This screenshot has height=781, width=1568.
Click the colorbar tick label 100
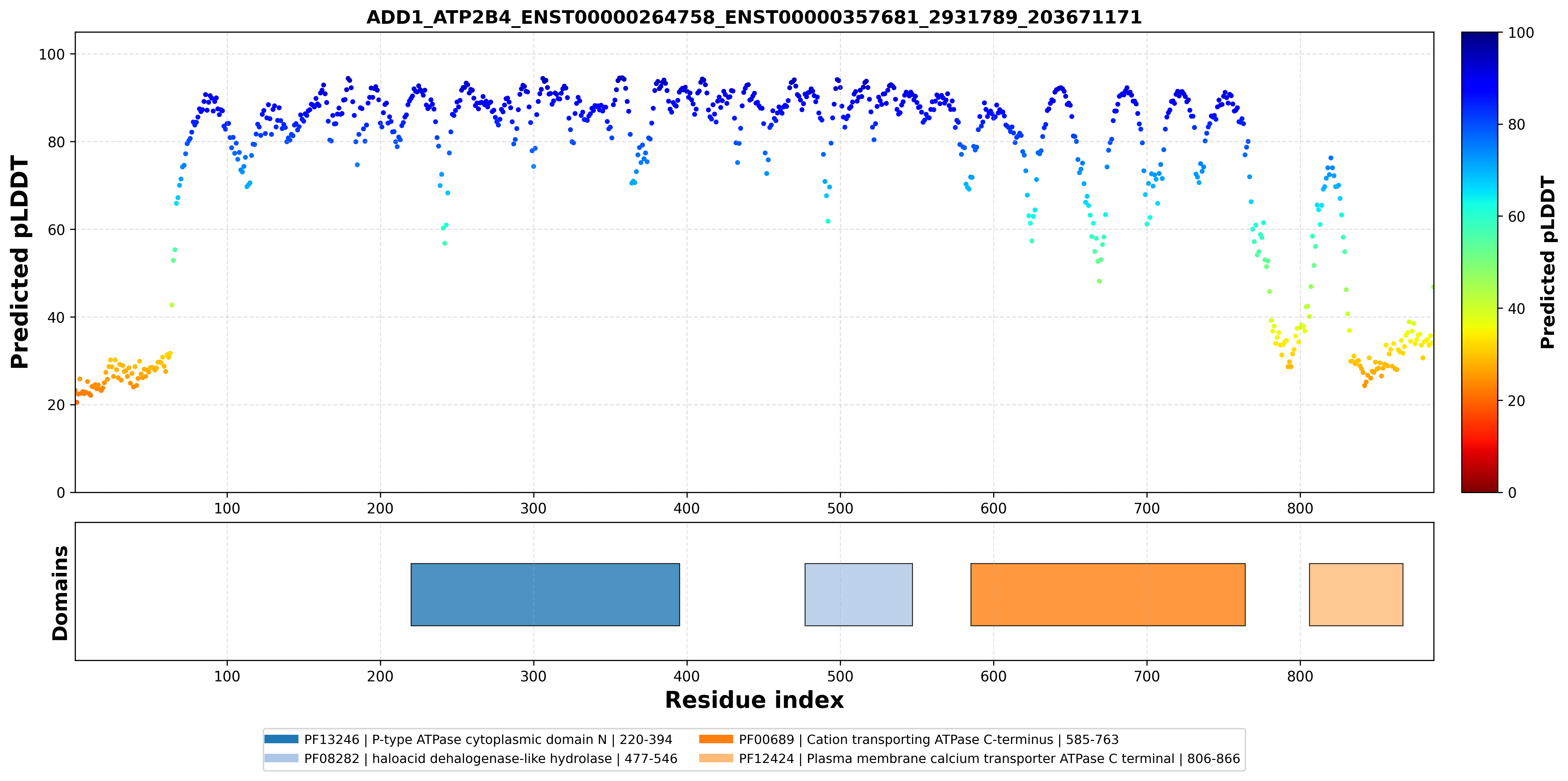pyautogui.click(x=1520, y=33)
